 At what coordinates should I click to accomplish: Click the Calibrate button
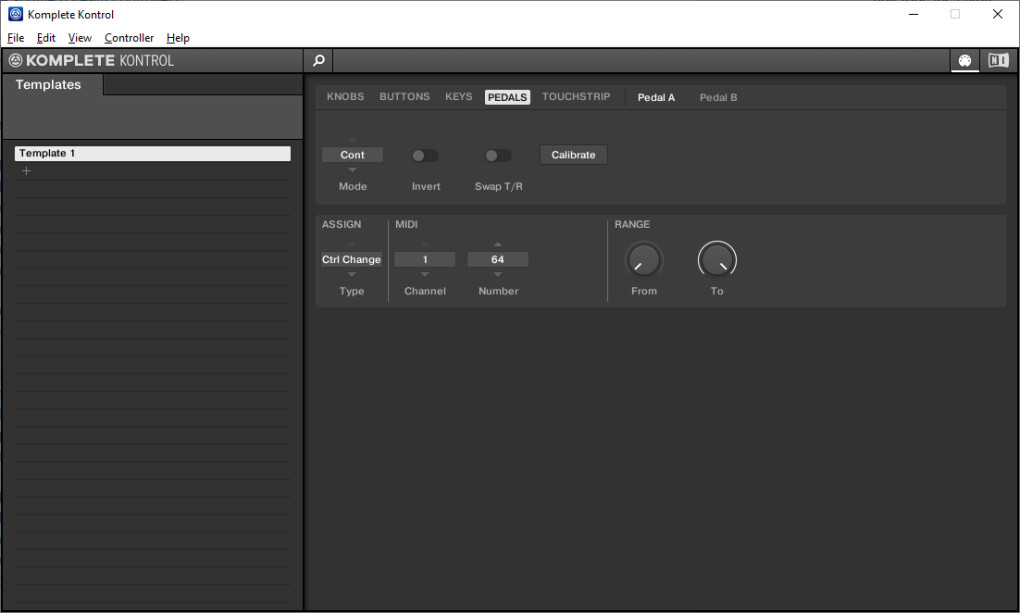pos(573,155)
